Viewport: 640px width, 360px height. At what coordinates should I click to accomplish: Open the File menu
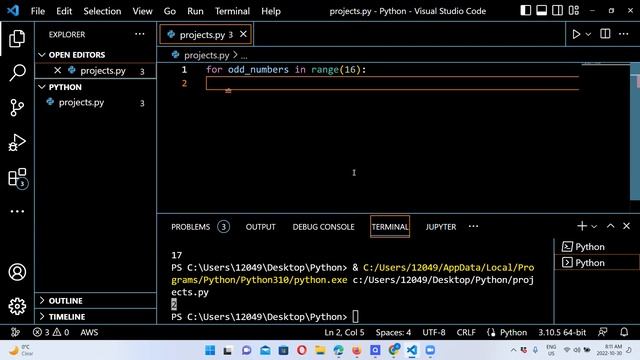[38, 11]
